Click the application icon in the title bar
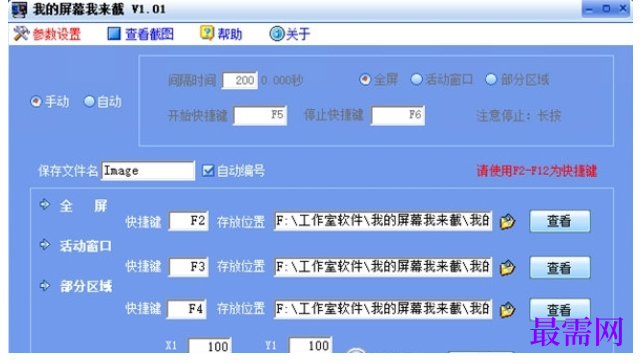Viewport: 642px width, 363px height. coord(19,10)
